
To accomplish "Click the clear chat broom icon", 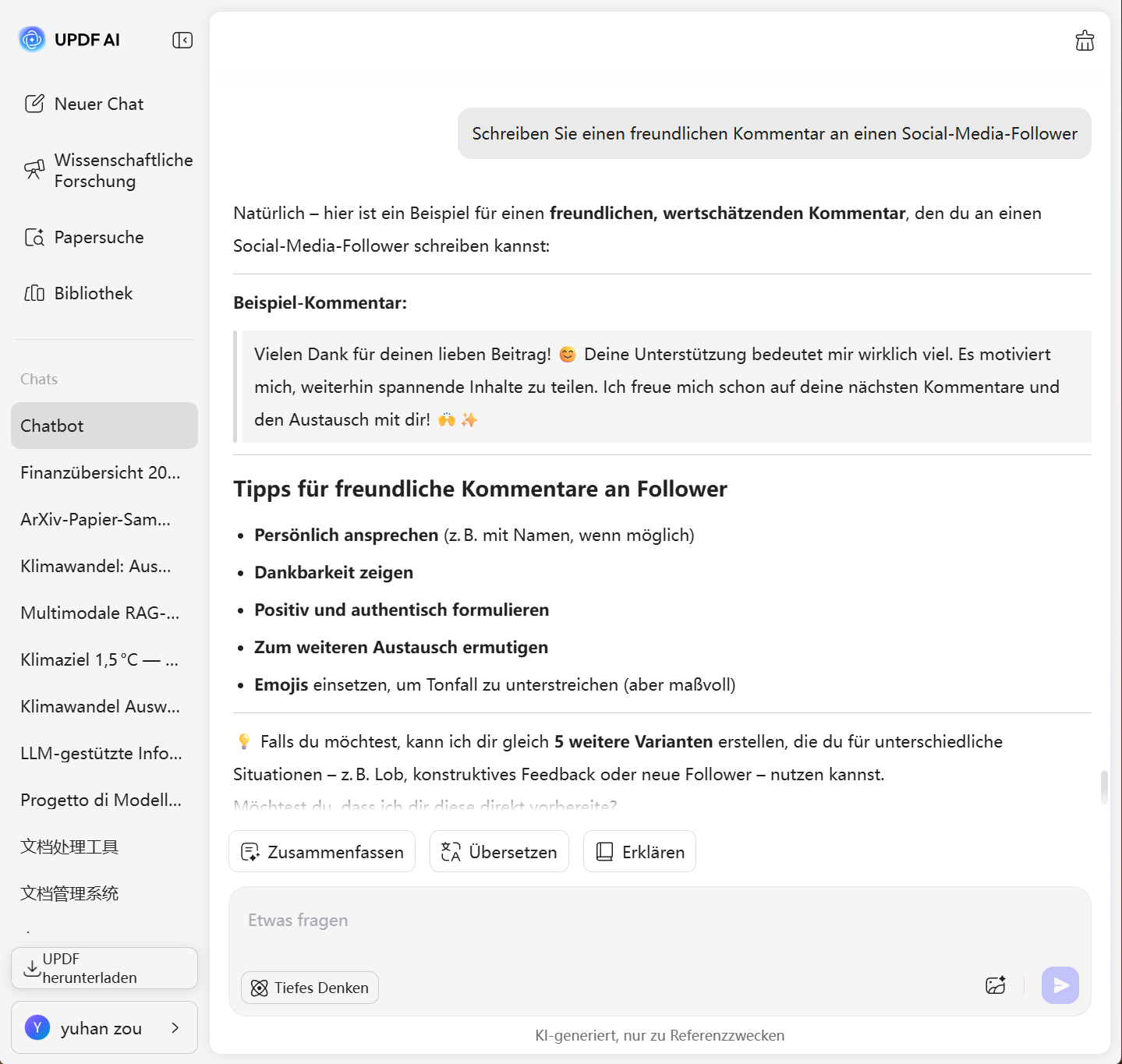I will (x=1085, y=41).
